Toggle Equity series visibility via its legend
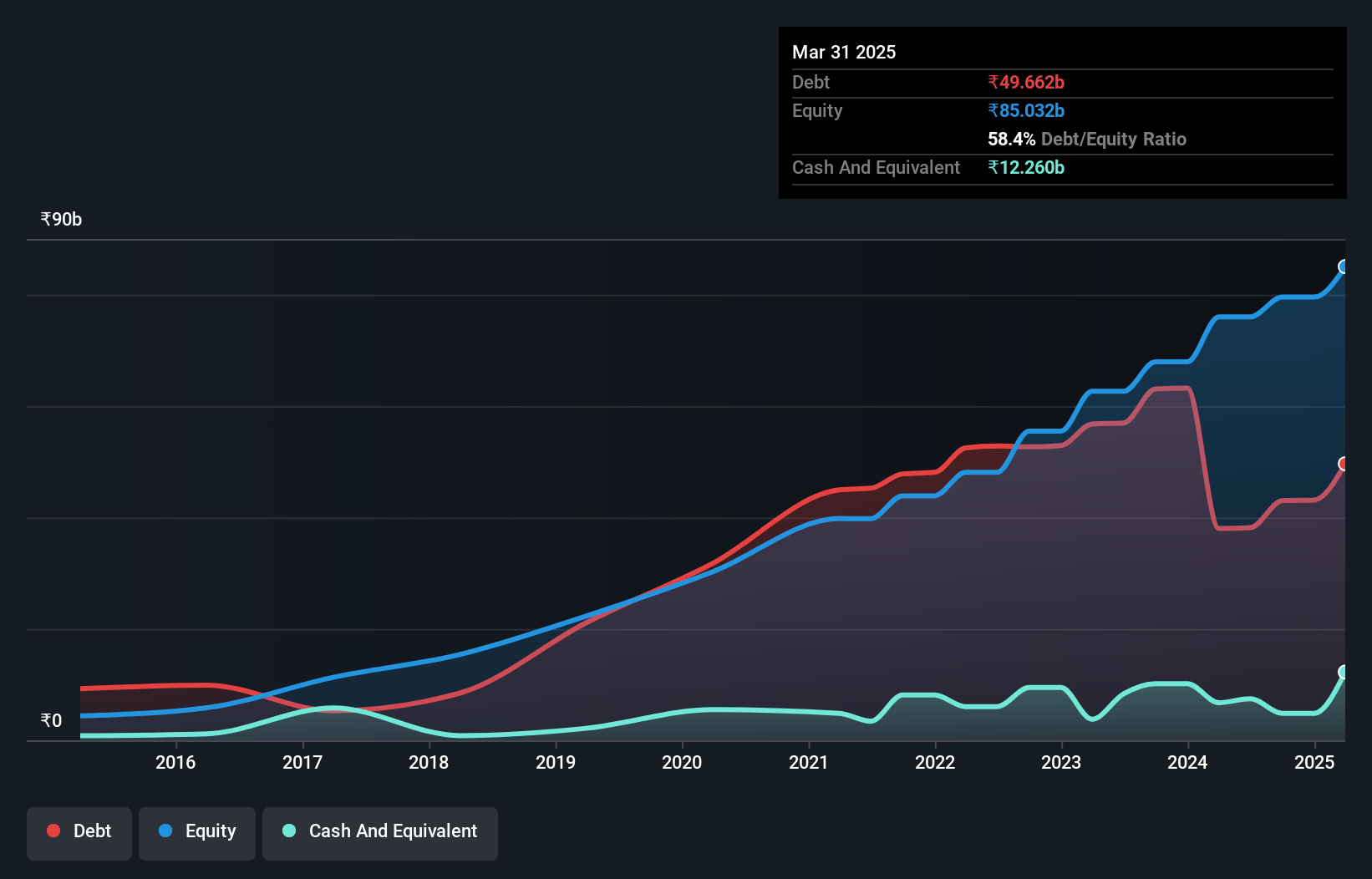Image resolution: width=1372 pixels, height=879 pixels. (x=196, y=831)
